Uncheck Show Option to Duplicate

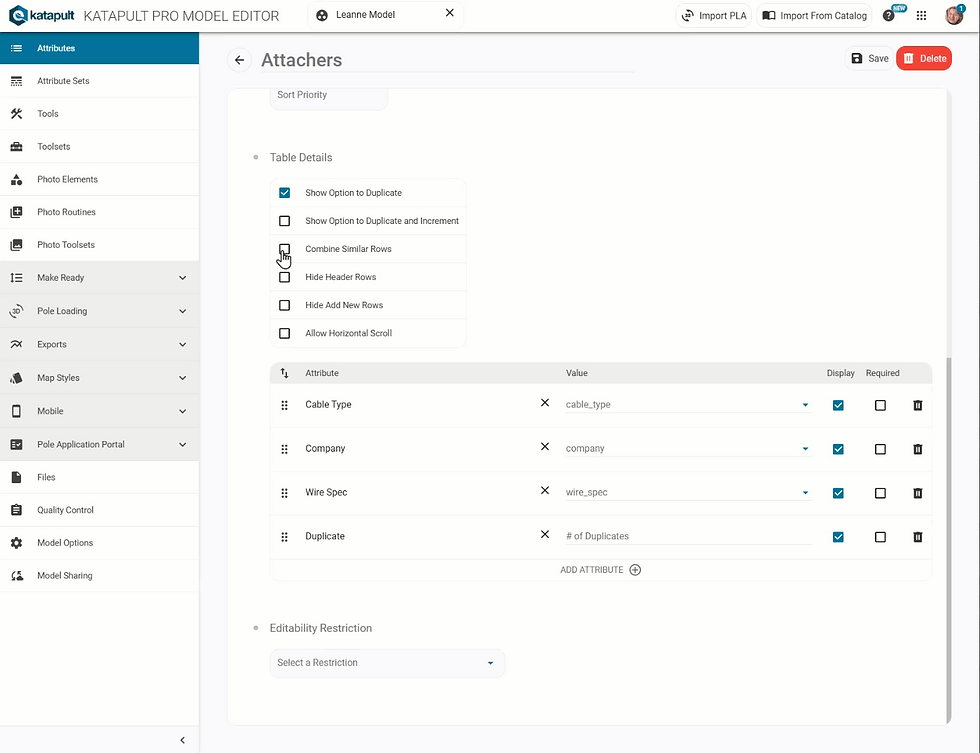point(284,193)
